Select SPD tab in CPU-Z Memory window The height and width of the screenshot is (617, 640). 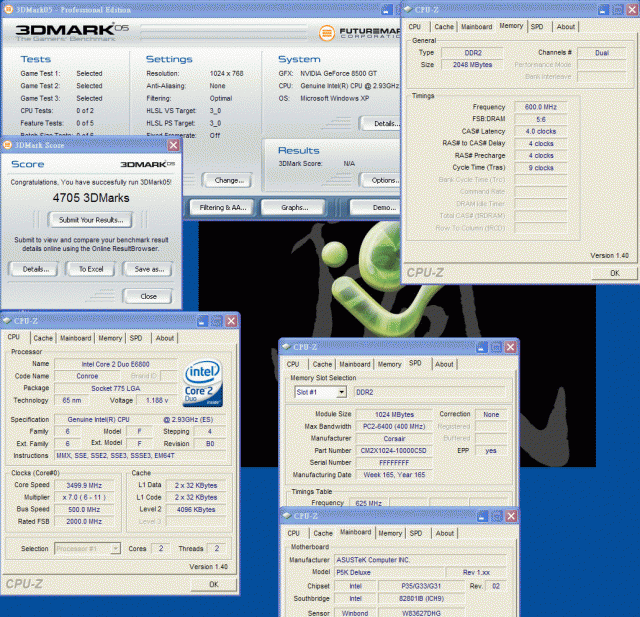pyautogui.click(x=537, y=27)
